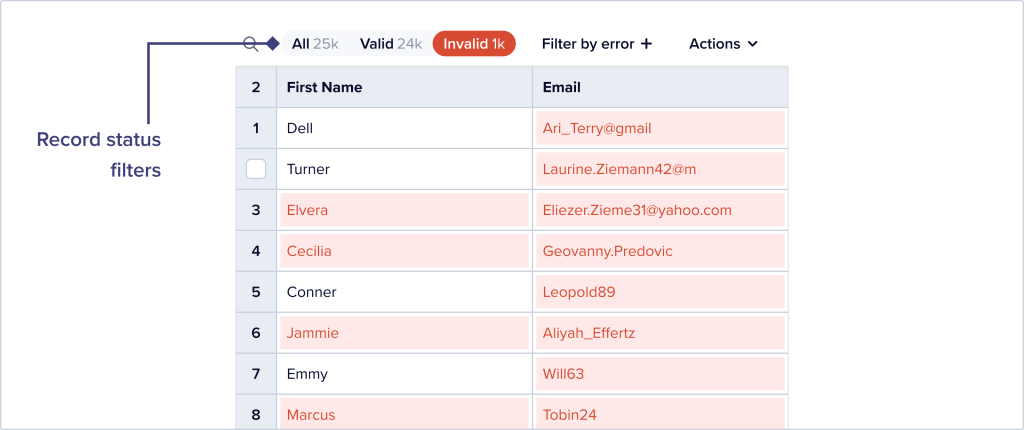Select row number 5
The image size is (1024, 430).
coord(256,292)
